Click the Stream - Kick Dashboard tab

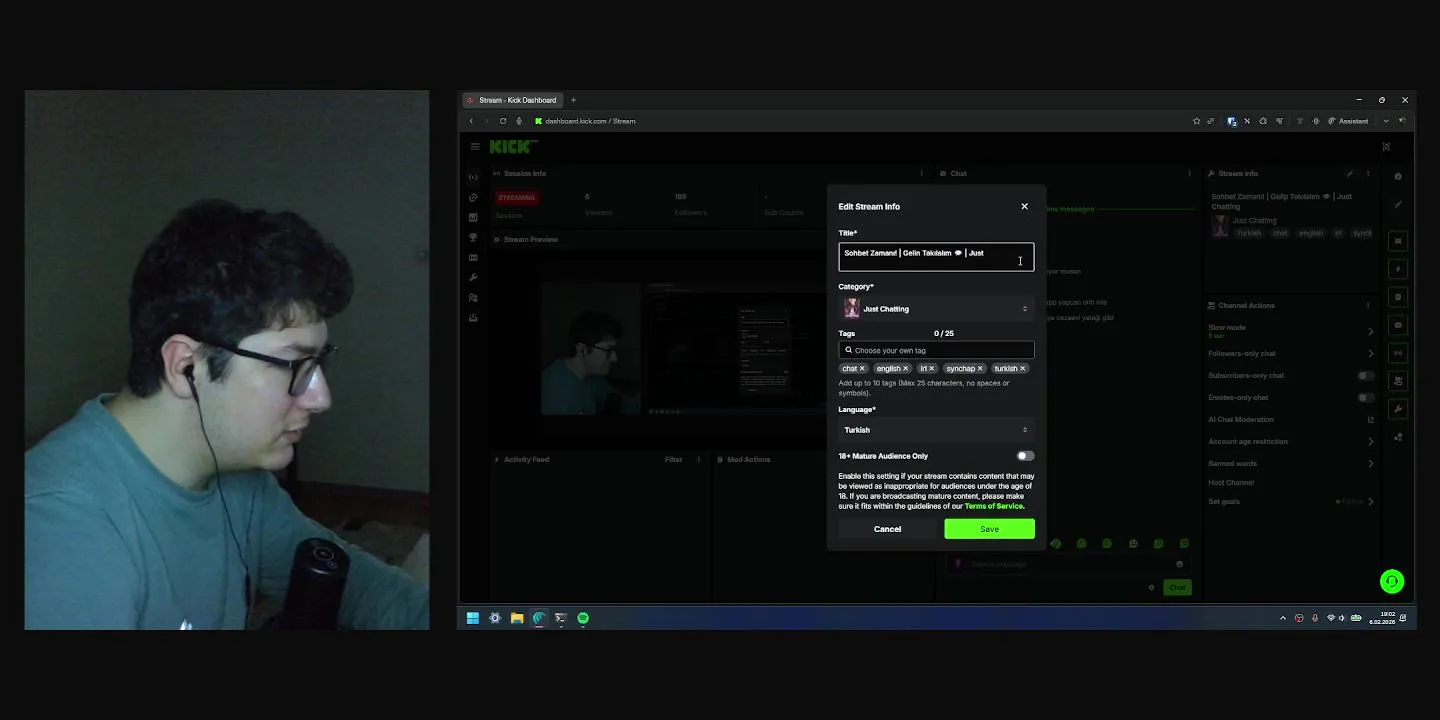(x=512, y=100)
